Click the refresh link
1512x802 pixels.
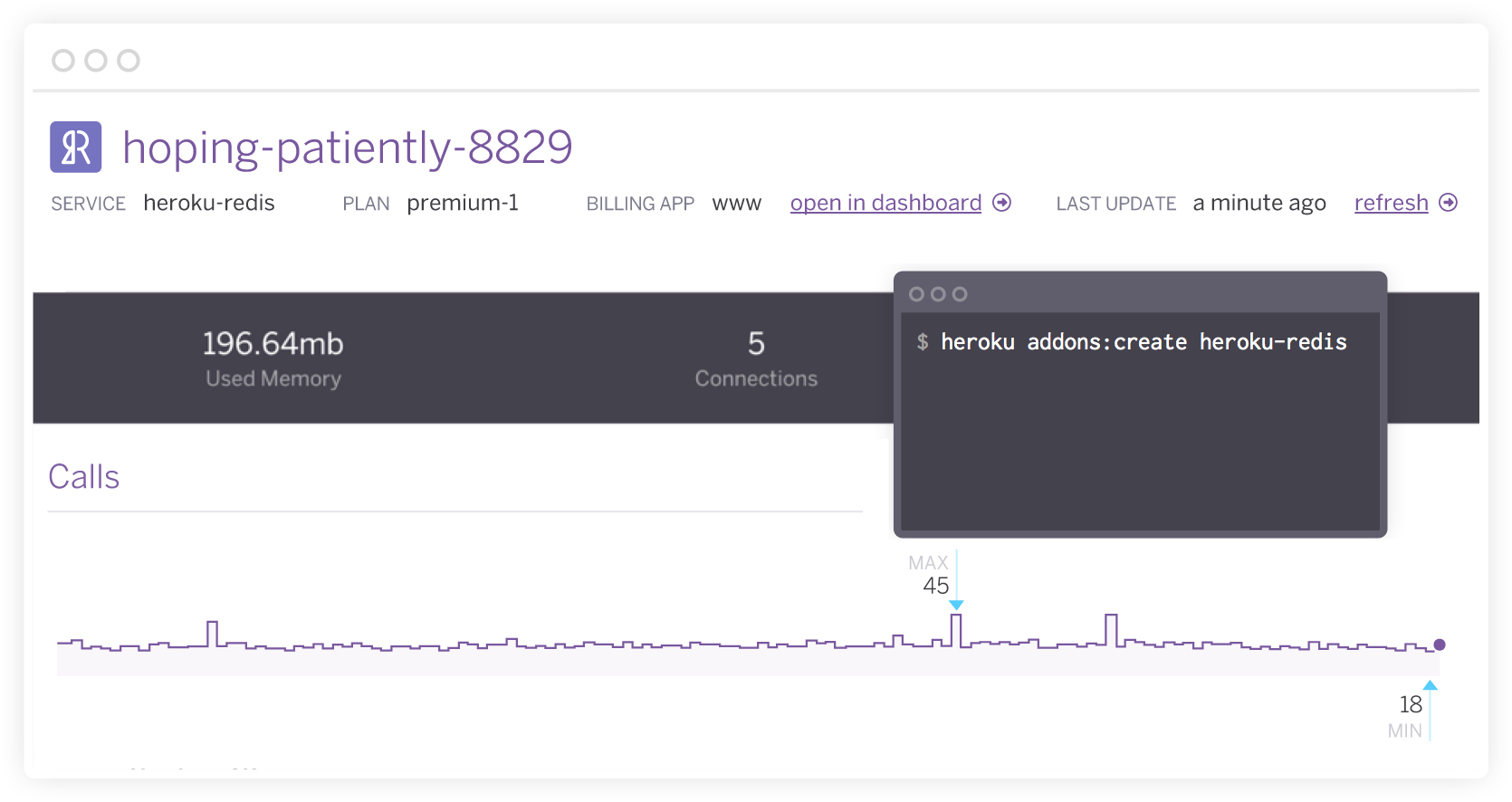click(1391, 203)
